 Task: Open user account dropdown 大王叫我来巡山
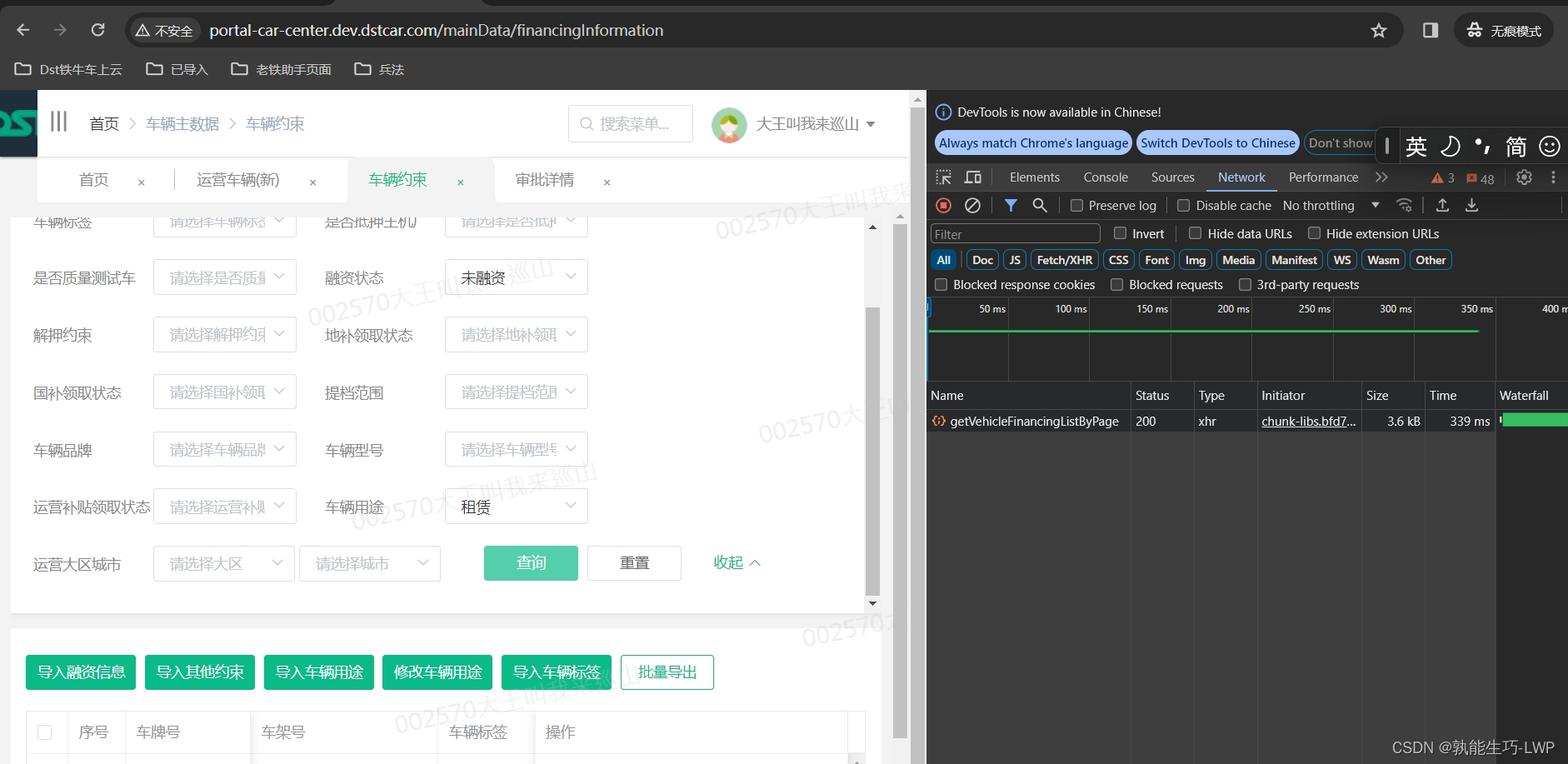click(x=794, y=124)
